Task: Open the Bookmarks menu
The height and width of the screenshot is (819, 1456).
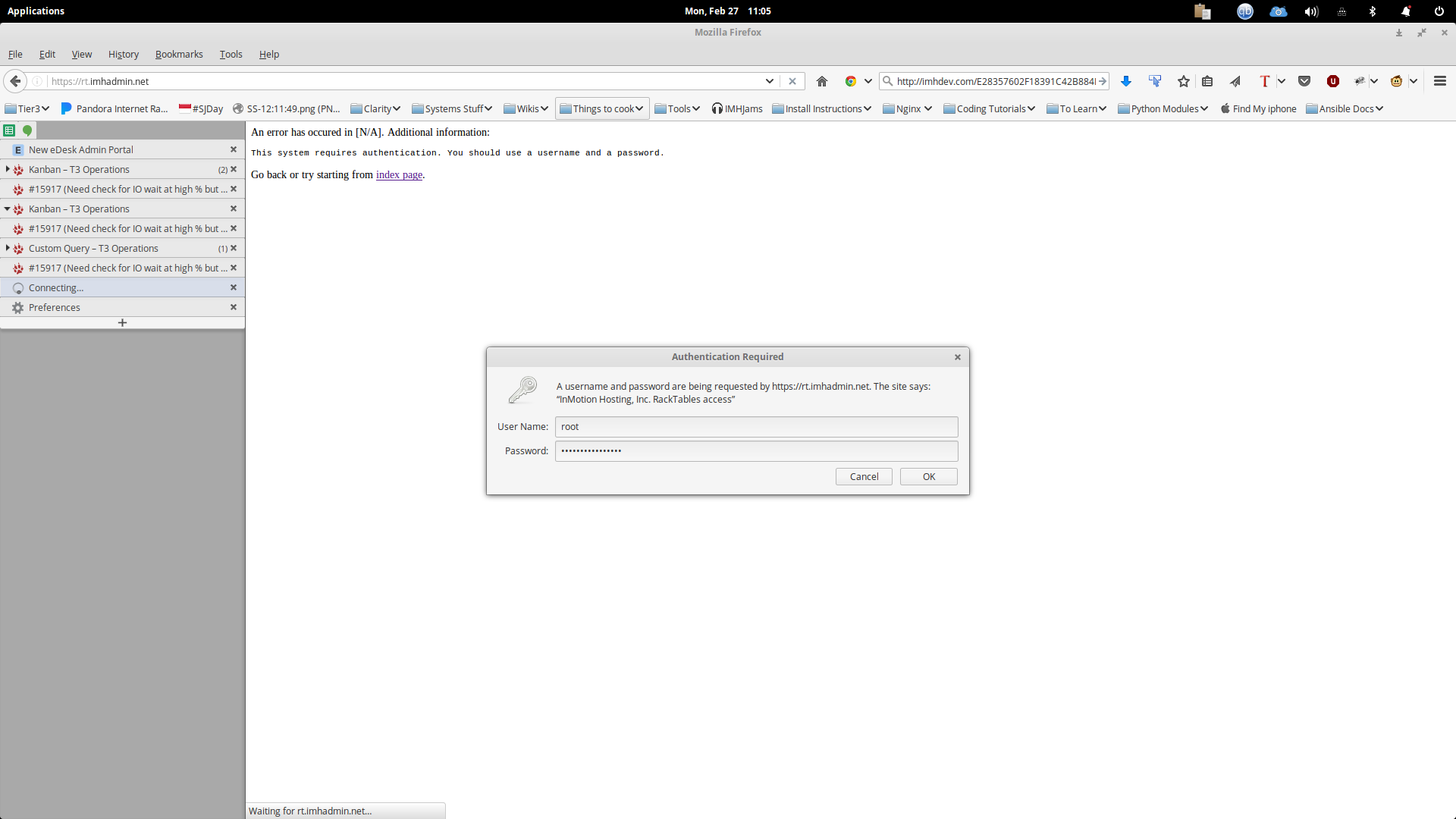Action: point(179,54)
